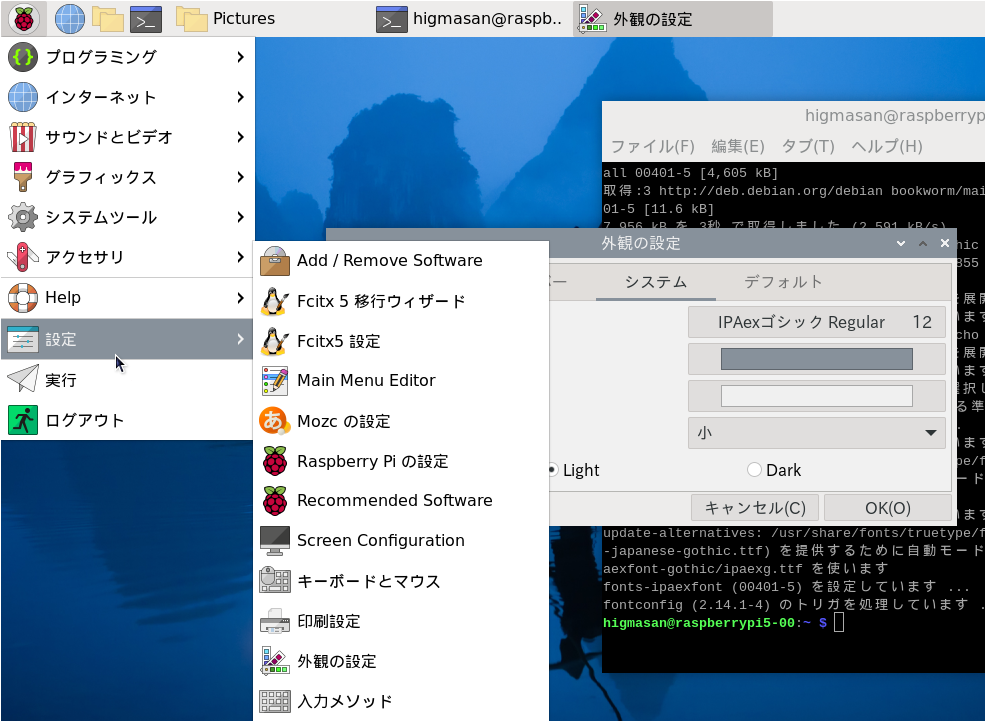Open the web browser globe icon
Viewport: 985px width, 722px height.
point(70,18)
